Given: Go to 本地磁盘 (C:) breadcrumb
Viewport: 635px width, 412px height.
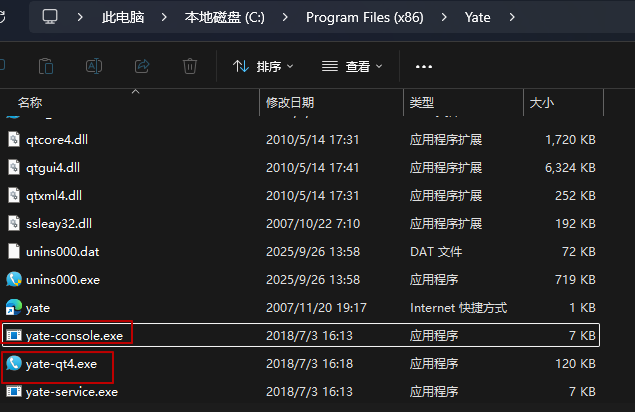Looking at the screenshot, I should click(225, 17).
